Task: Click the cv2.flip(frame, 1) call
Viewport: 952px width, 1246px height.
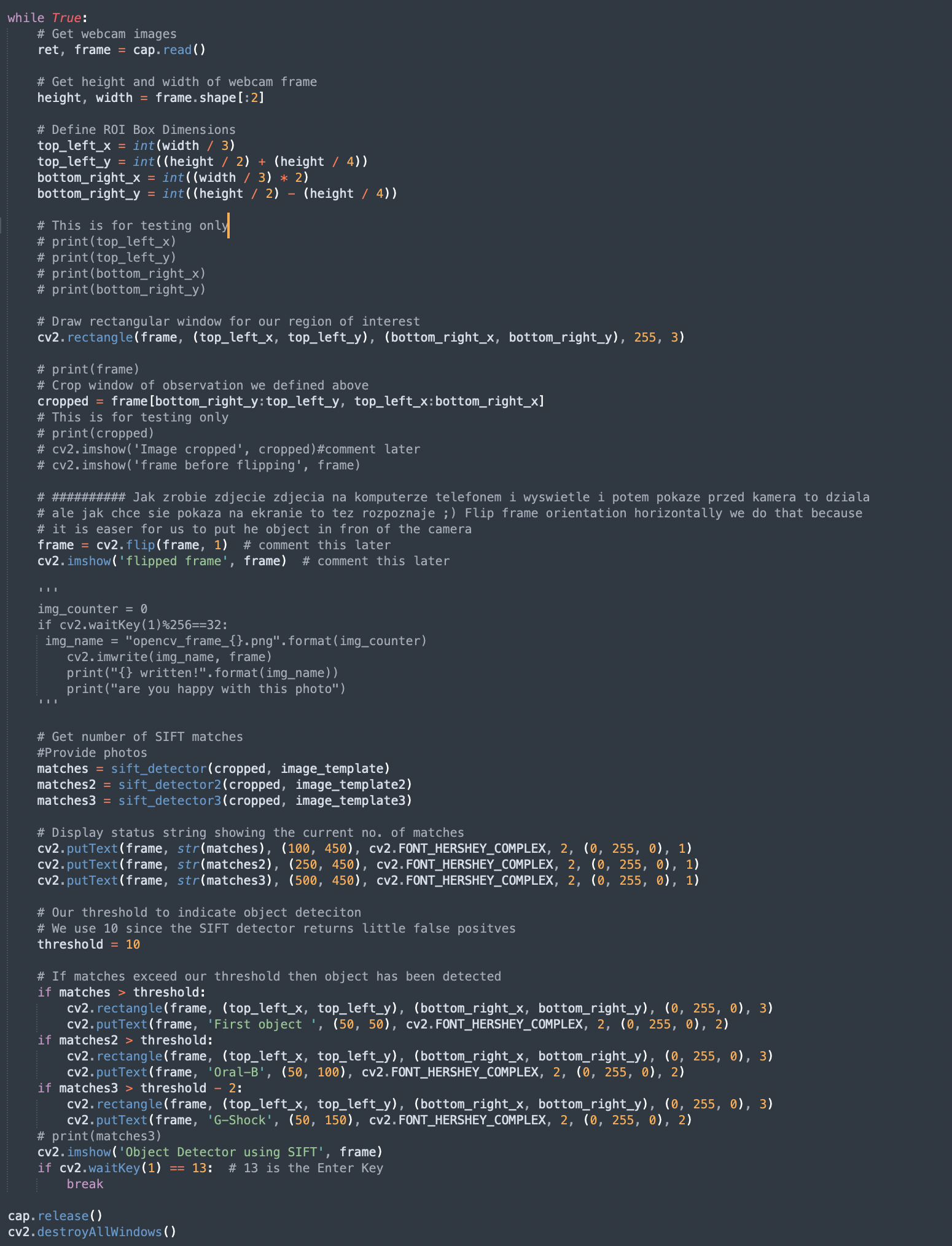Action: coord(162,545)
